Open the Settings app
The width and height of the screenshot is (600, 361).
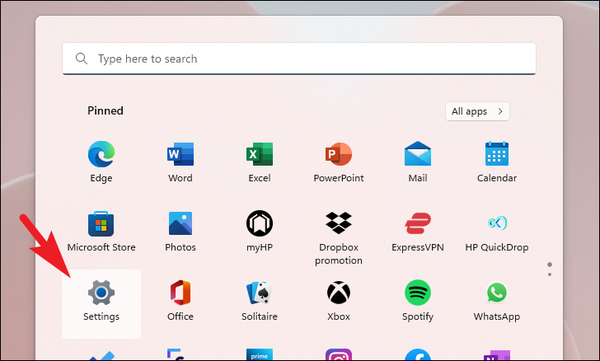click(x=101, y=304)
